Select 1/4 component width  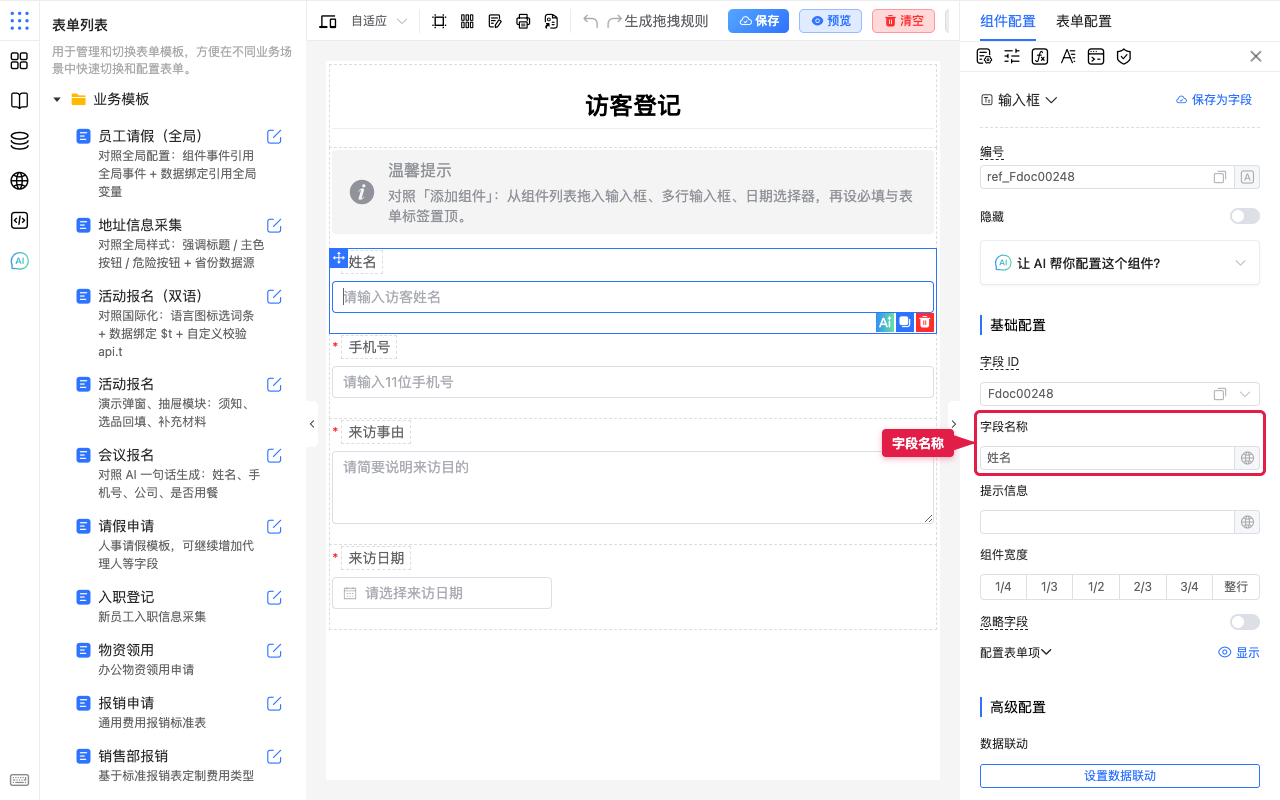tap(1003, 587)
